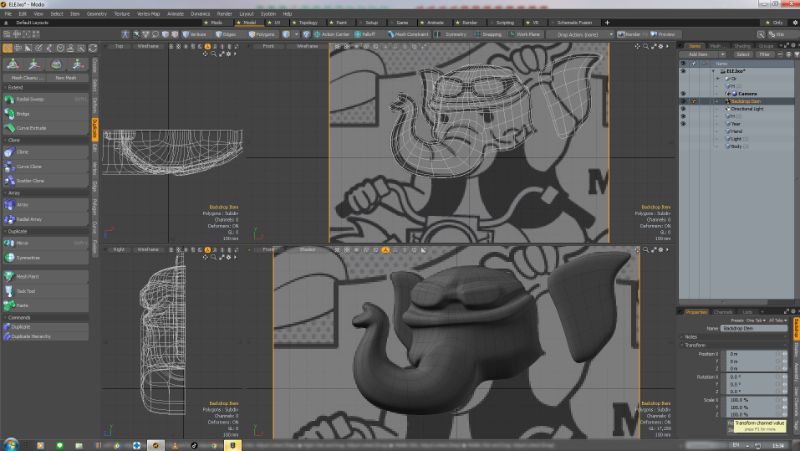
Task: Open the Add Item dropdown
Action: click(702, 54)
